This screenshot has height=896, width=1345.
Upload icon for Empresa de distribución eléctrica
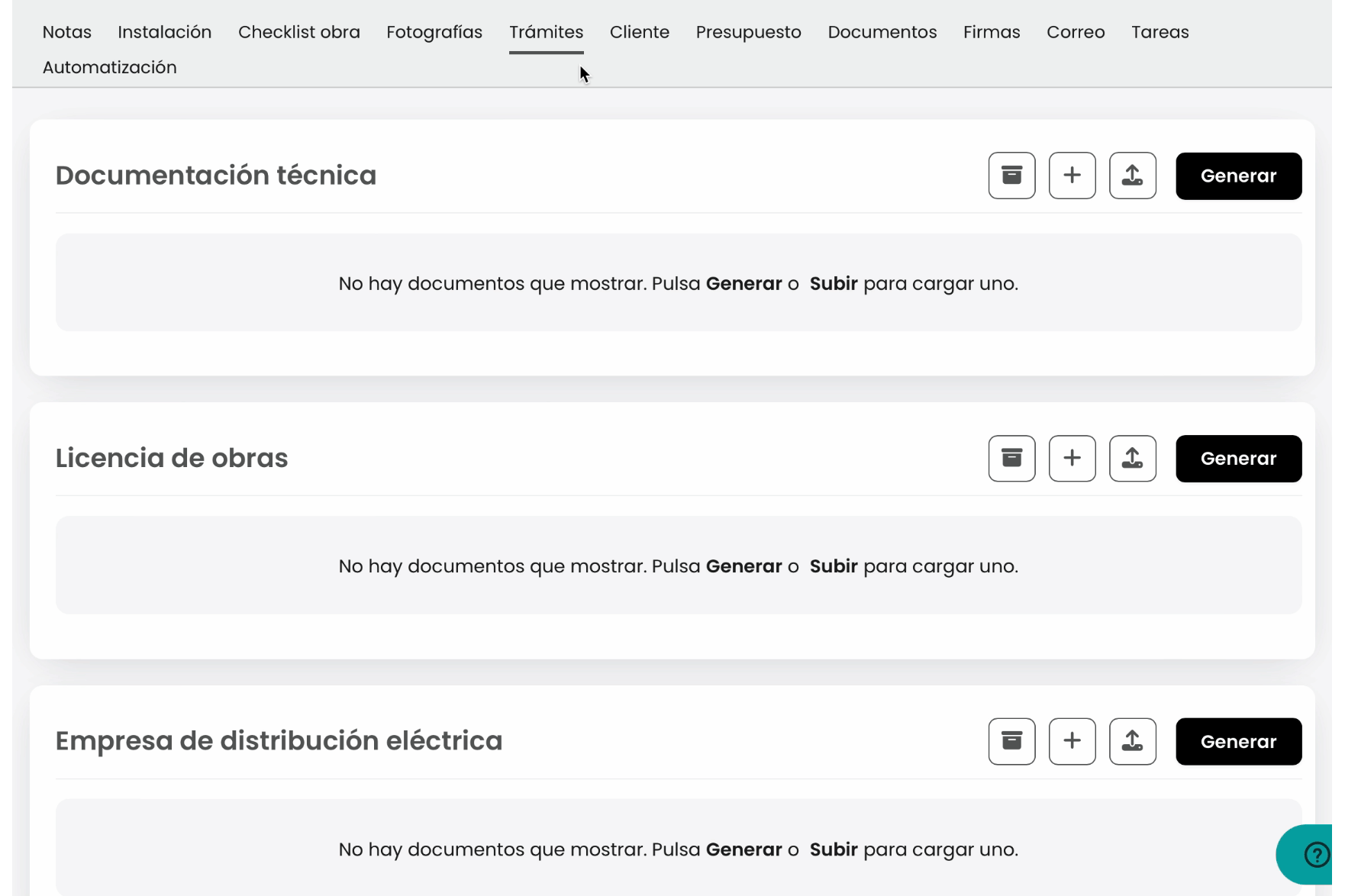1132,741
